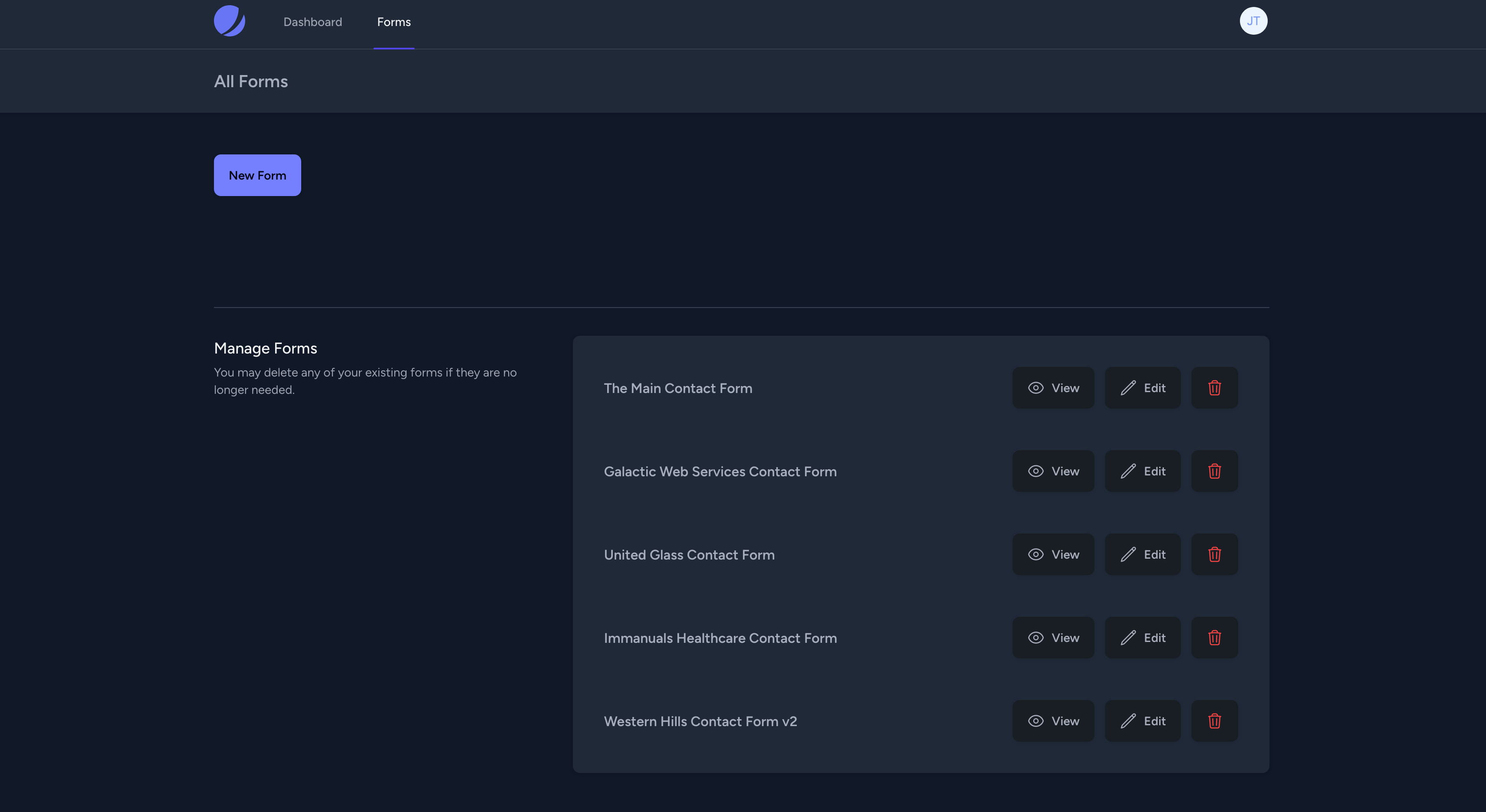Edit Galactic Web Services Contact Form
Screen dimensions: 1486x812
[1143, 471]
